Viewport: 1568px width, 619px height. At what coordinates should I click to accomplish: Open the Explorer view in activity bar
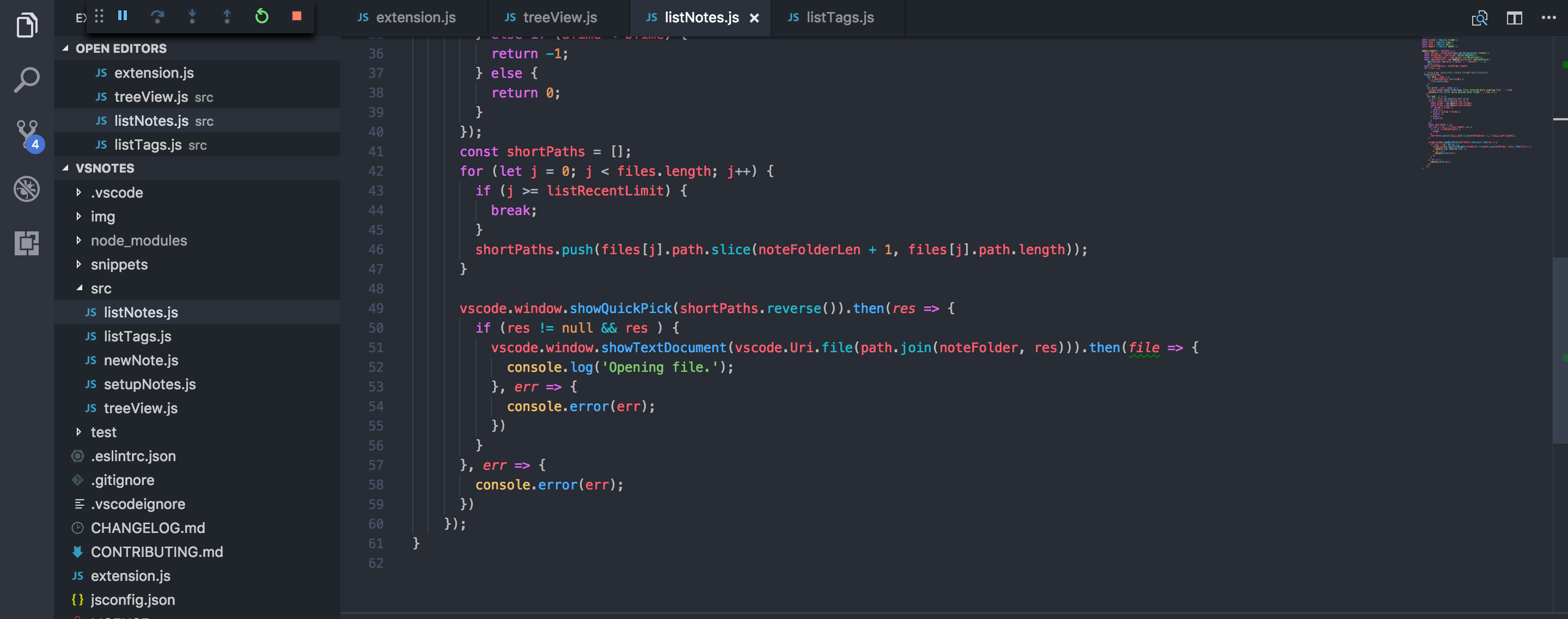coord(27,25)
